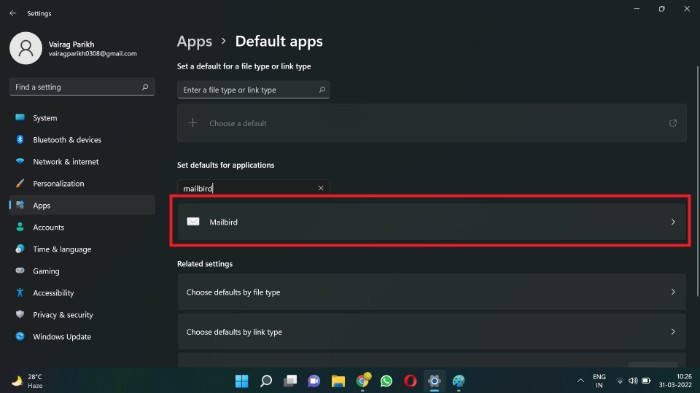Screen dimensions: 700x393
Task: Open File Explorer from taskbar
Action: pos(338,381)
